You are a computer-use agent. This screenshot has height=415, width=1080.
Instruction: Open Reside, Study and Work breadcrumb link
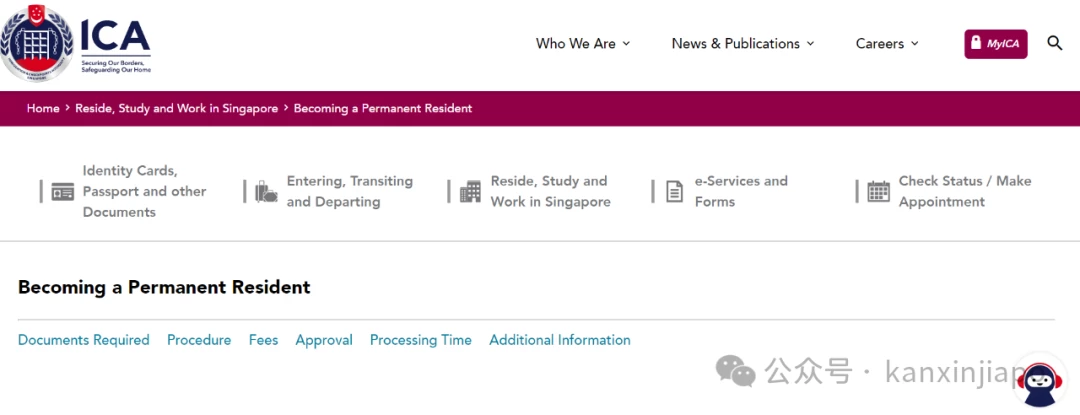coord(176,109)
